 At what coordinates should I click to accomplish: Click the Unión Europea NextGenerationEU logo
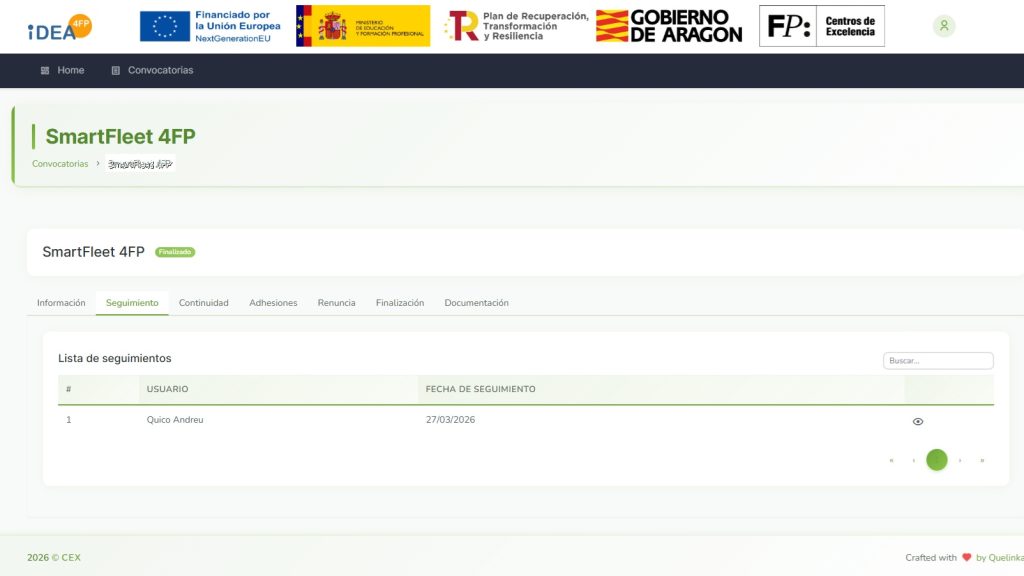point(210,25)
